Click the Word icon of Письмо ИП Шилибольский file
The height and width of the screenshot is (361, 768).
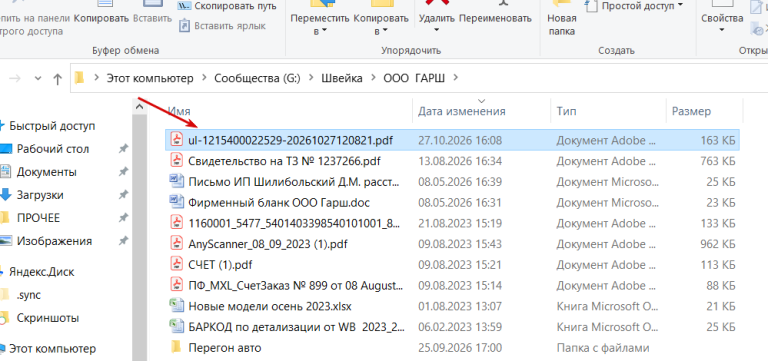(x=176, y=182)
